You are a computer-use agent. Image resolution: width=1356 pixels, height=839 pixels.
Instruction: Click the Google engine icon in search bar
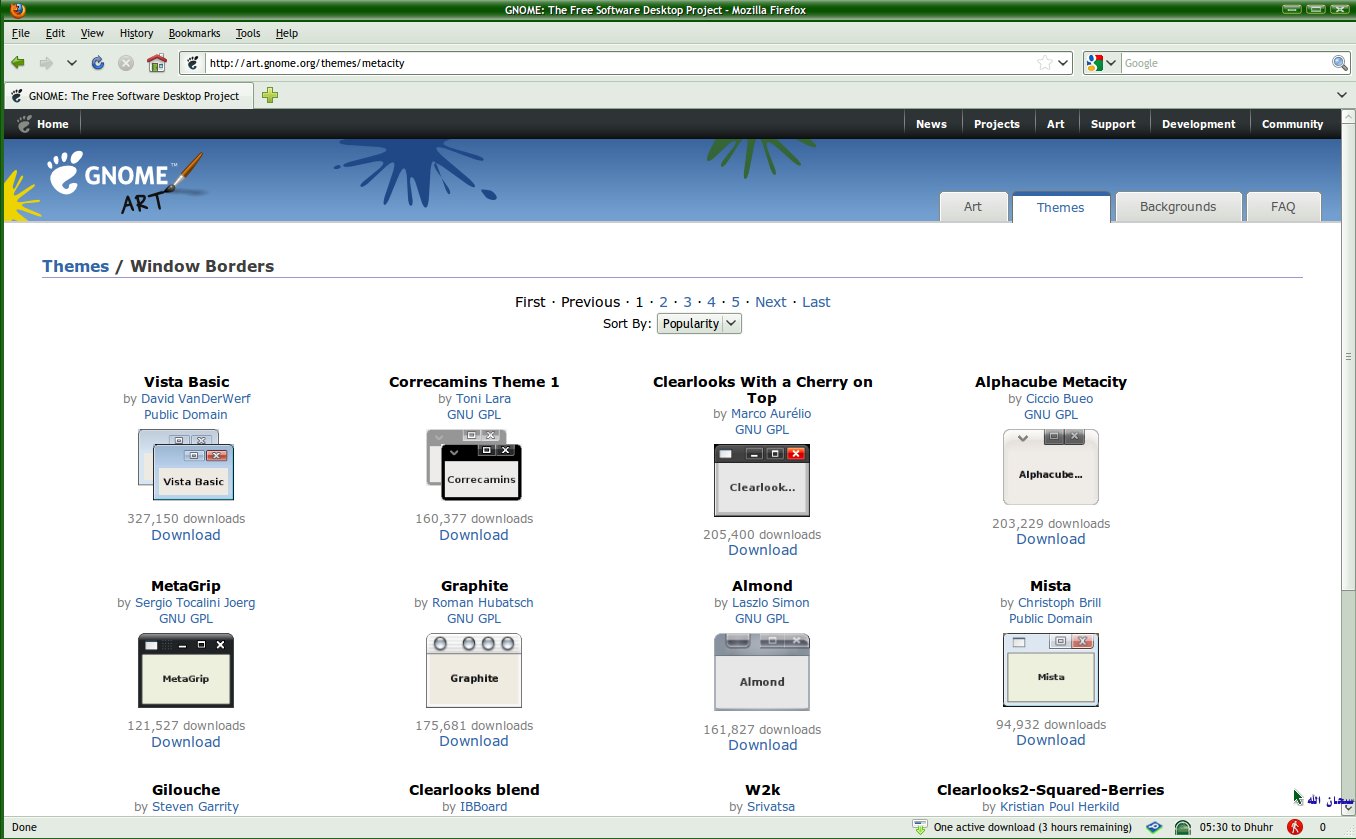coord(1096,62)
